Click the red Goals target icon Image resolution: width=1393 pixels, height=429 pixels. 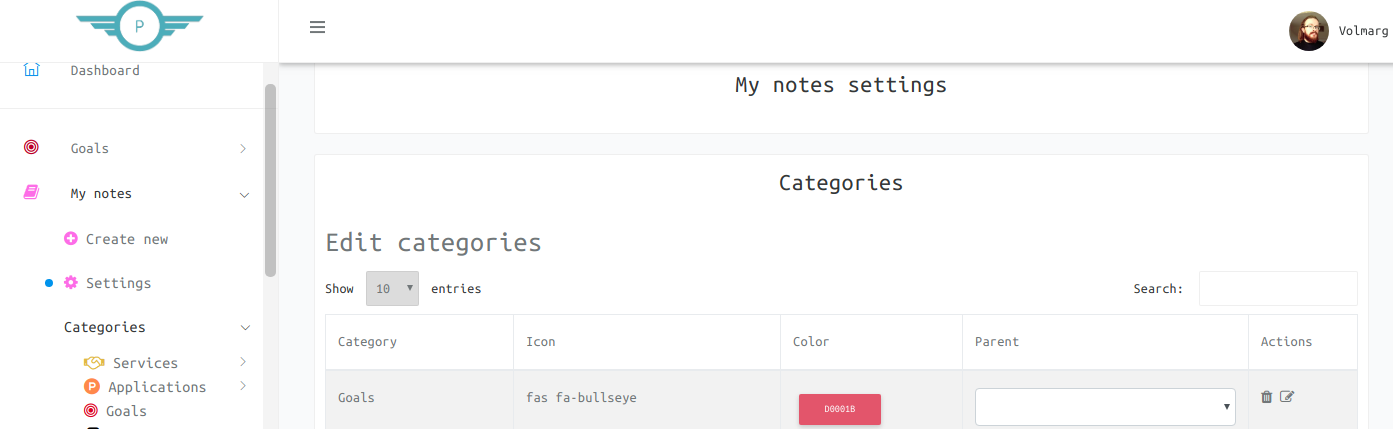(x=31, y=148)
